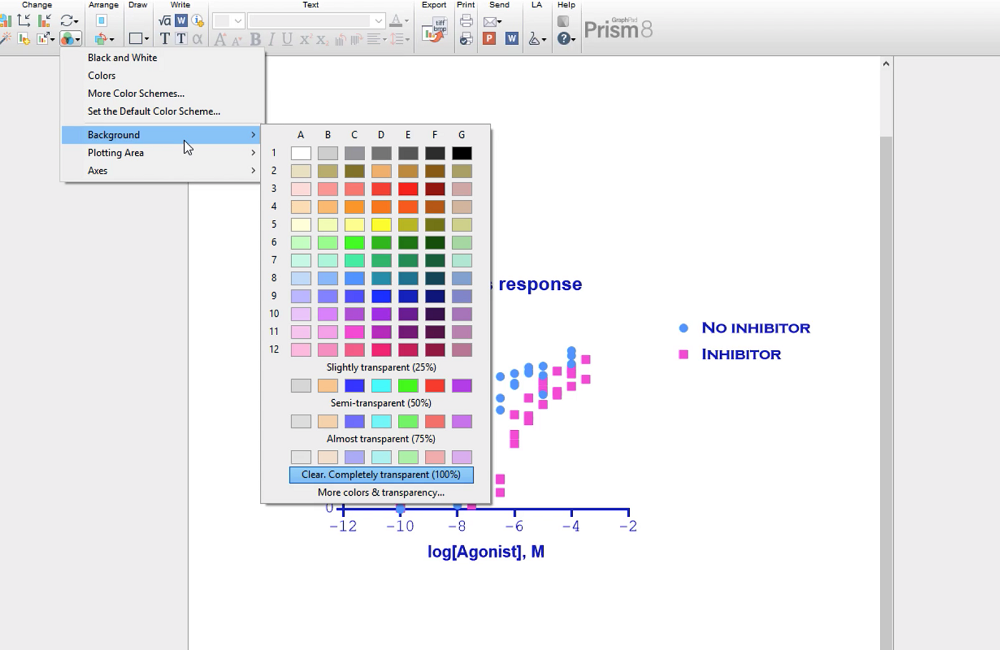1000x650 pixels.
Task: Select the graph title ending in 'response'
Action: [536, 284]
